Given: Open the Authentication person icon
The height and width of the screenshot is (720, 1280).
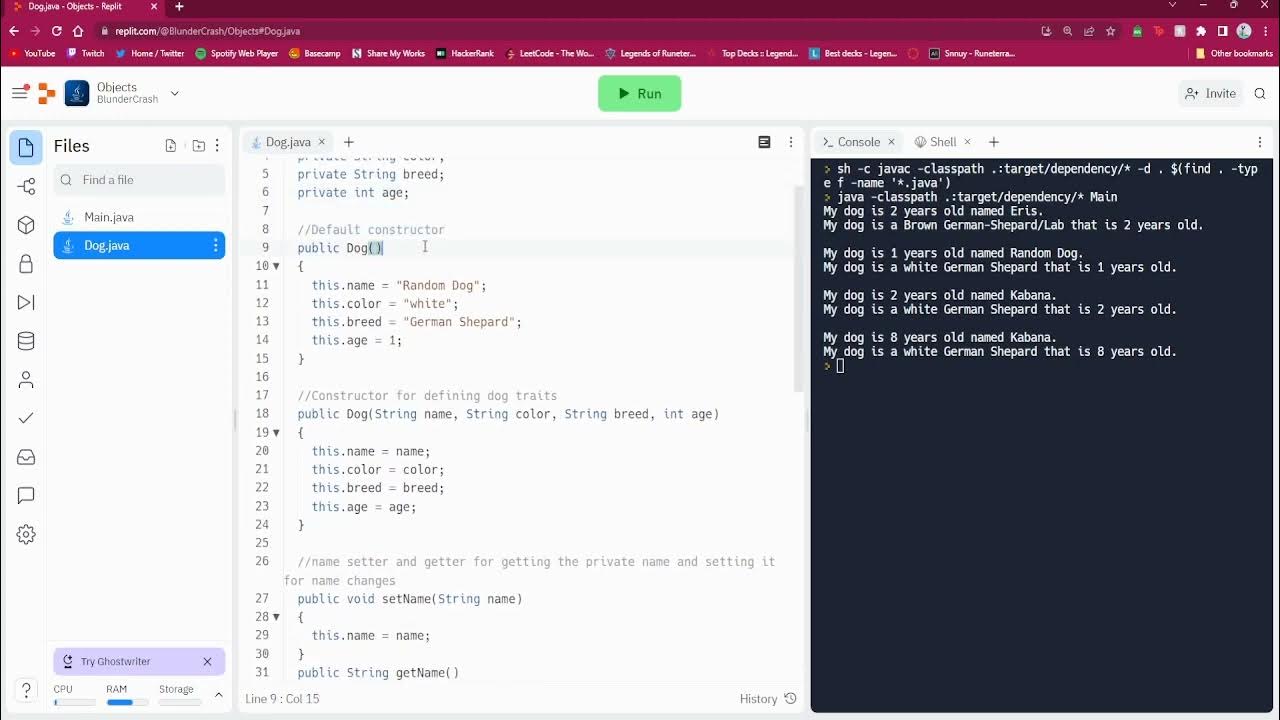Looking at the screenshot, I should [26, 380].
